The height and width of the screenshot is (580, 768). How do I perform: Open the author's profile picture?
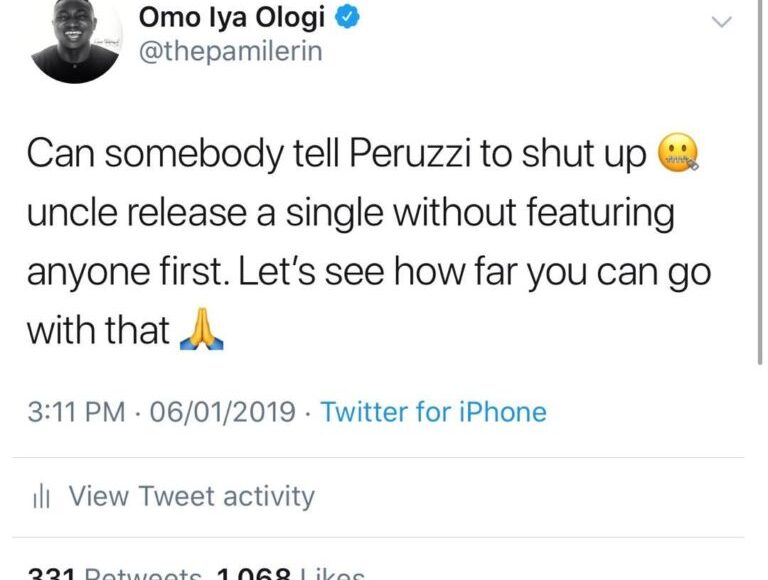(x=76, y=40)
